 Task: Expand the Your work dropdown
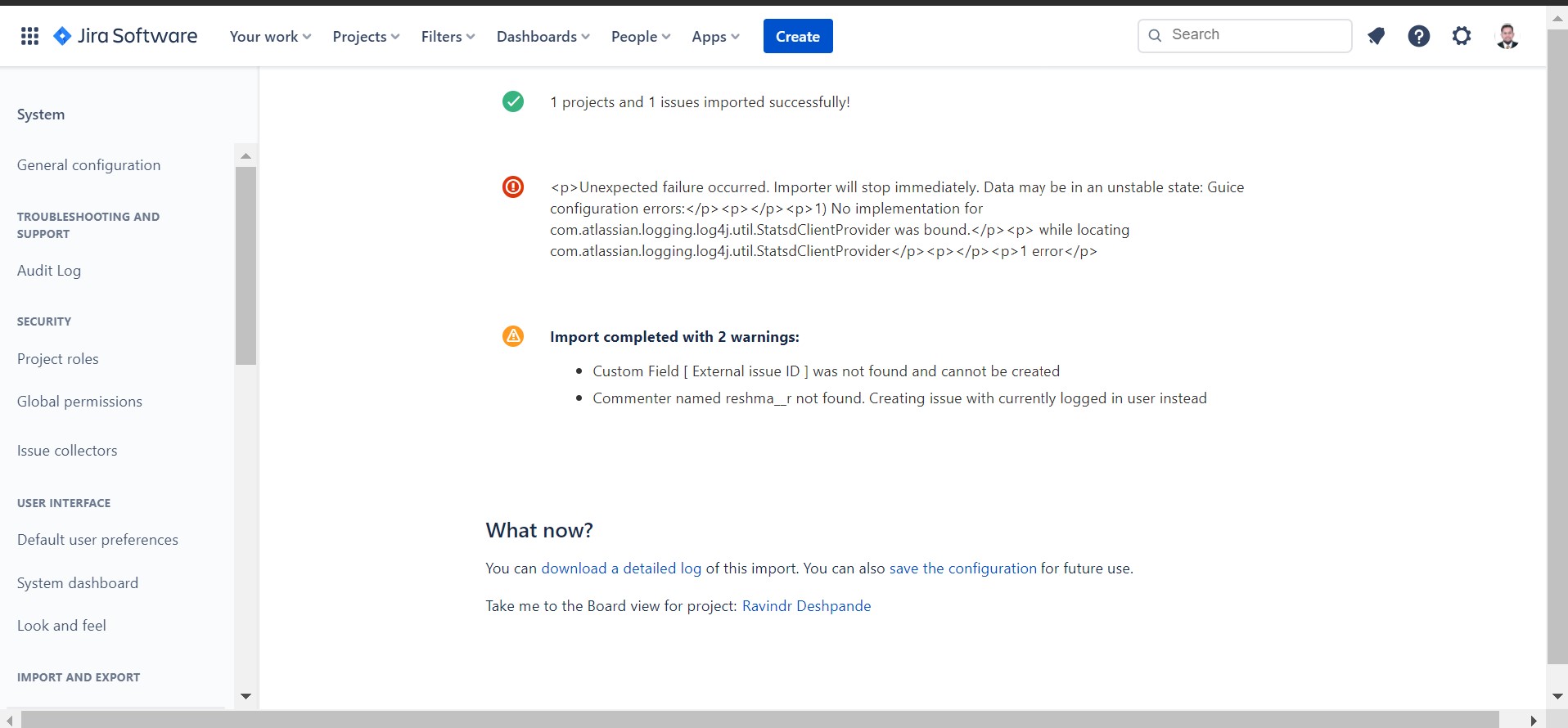[x=270, y=36]
